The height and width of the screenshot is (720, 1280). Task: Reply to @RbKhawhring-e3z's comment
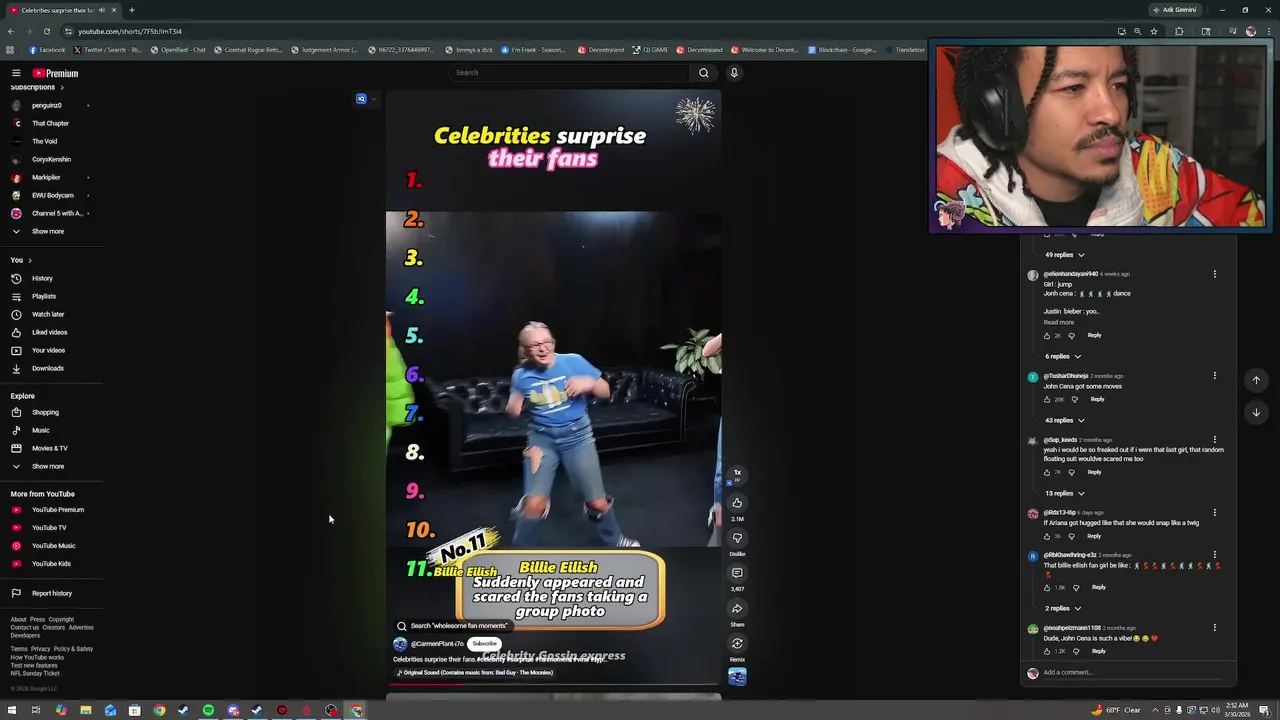(1098, 587)
